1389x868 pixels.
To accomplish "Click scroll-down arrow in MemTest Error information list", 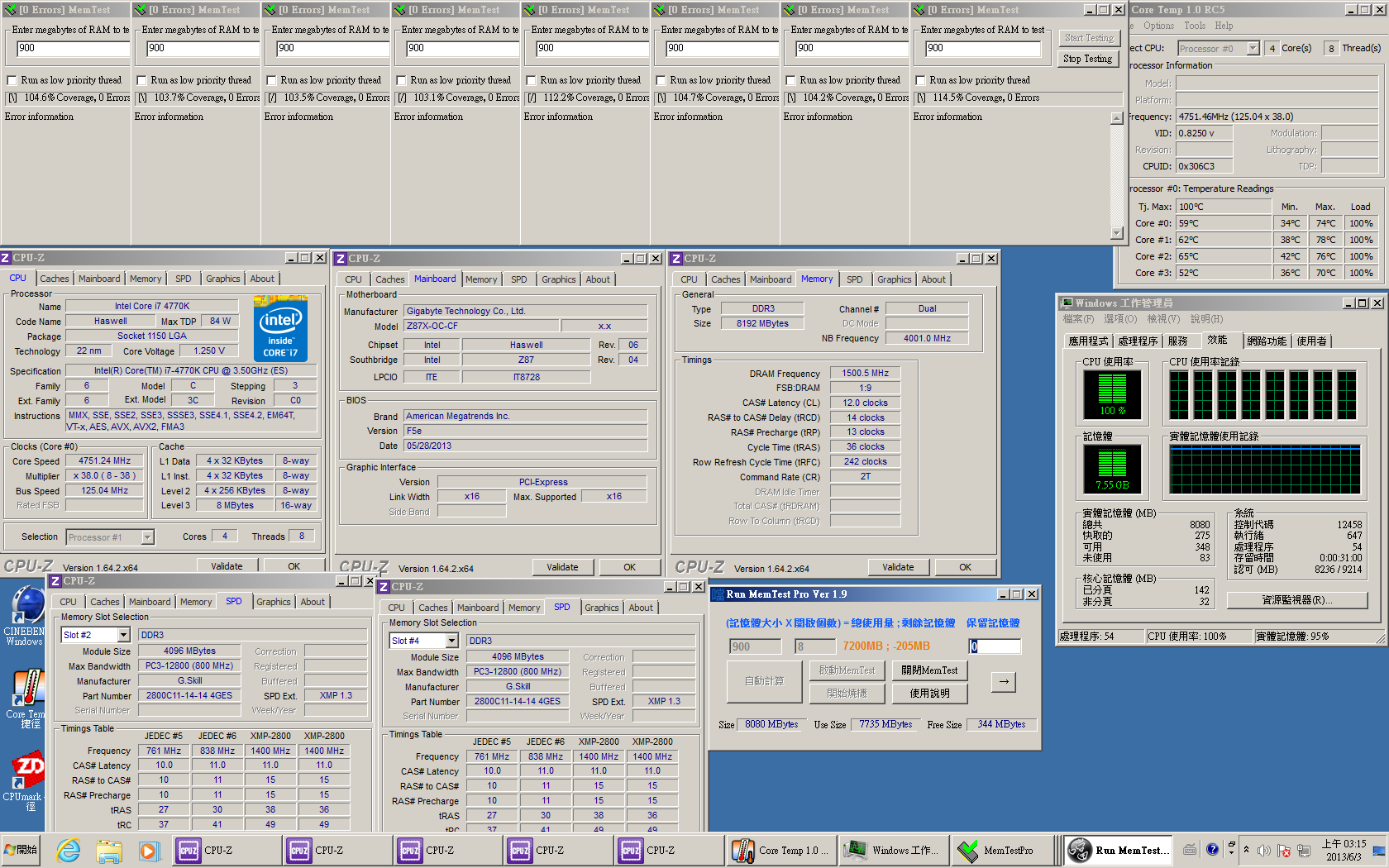I will coord(1117,233).
